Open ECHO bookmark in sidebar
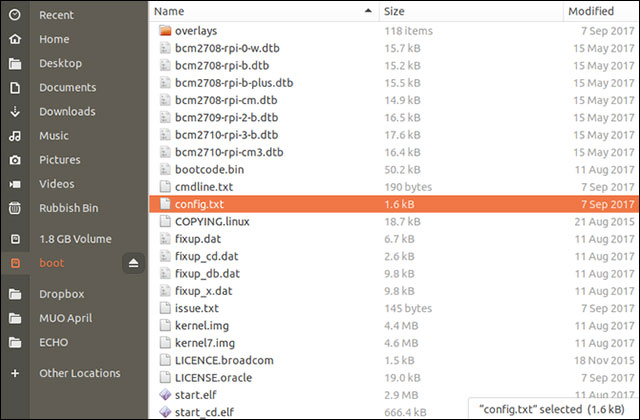 pos(53,342)
